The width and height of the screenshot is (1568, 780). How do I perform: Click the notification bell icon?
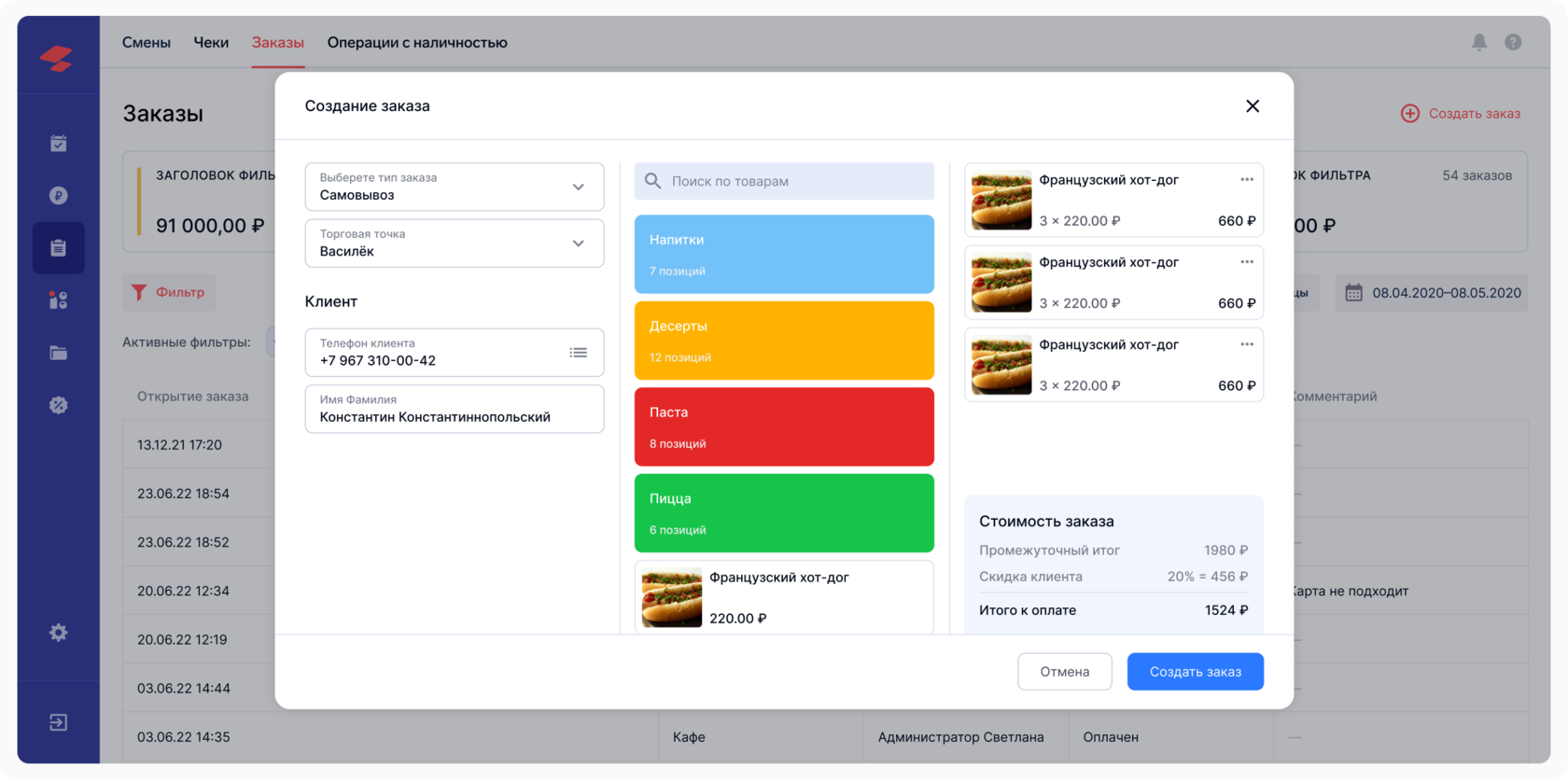tap(1479, 42)
